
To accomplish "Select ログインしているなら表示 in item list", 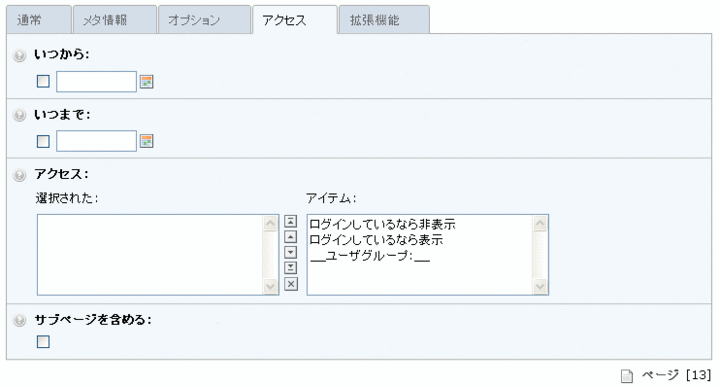I will click(377, 240).
